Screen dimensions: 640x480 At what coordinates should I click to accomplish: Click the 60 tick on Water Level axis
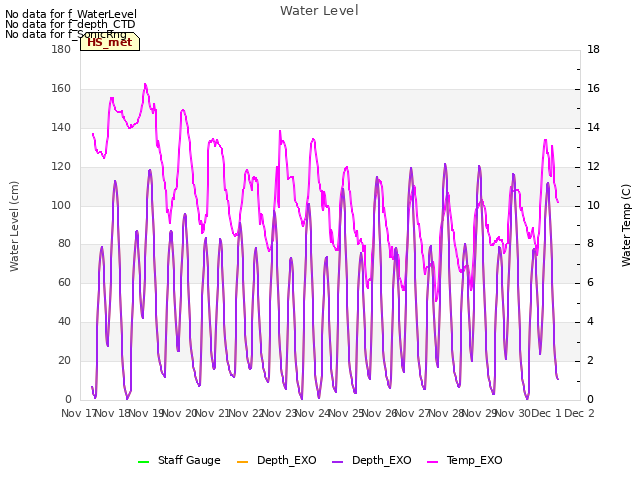pyautogui.click(x=64, y=282)
